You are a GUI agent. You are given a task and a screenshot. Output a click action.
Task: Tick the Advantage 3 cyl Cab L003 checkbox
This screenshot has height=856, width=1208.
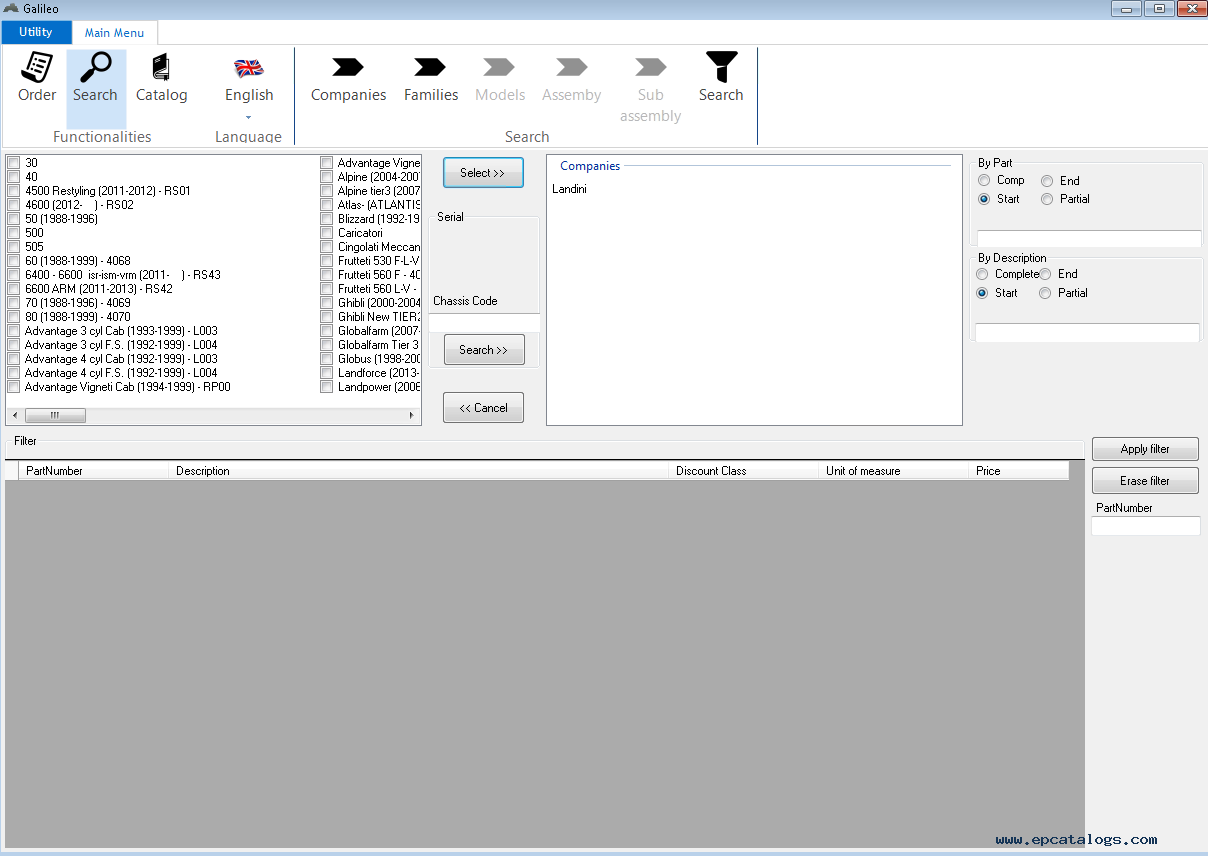[14, 331]
